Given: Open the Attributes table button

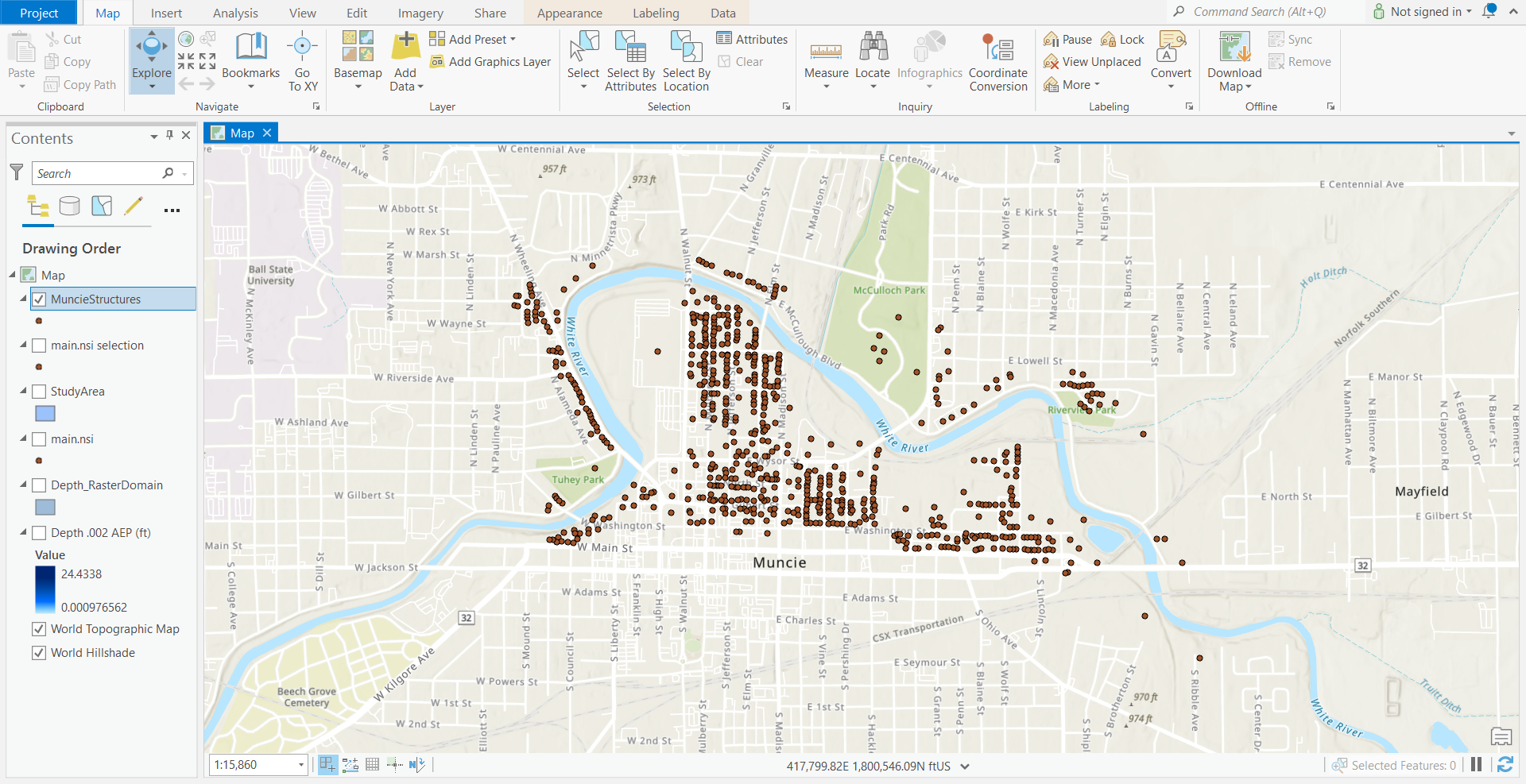Looking at the screenshot, I should pos(752,39).
